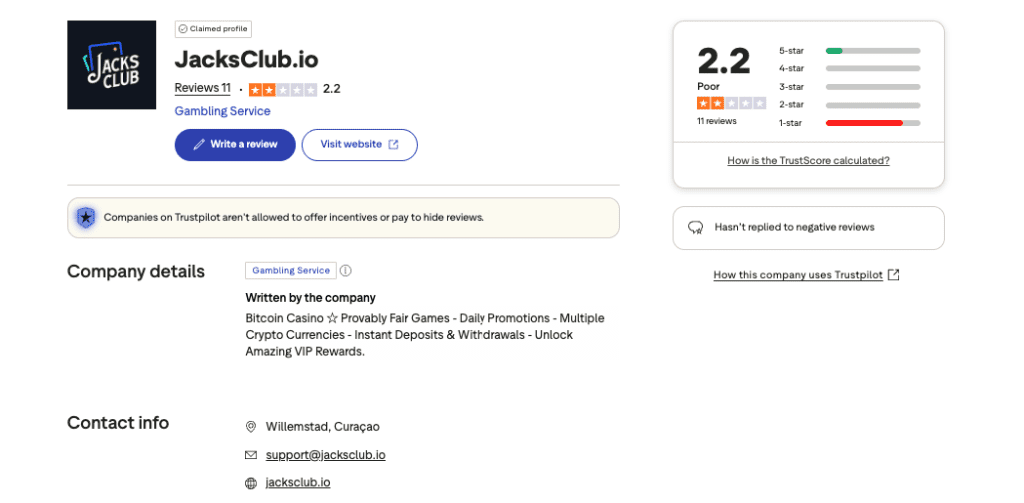Click the location pin icon
The image size is (1024, 503).
[251, 427]
